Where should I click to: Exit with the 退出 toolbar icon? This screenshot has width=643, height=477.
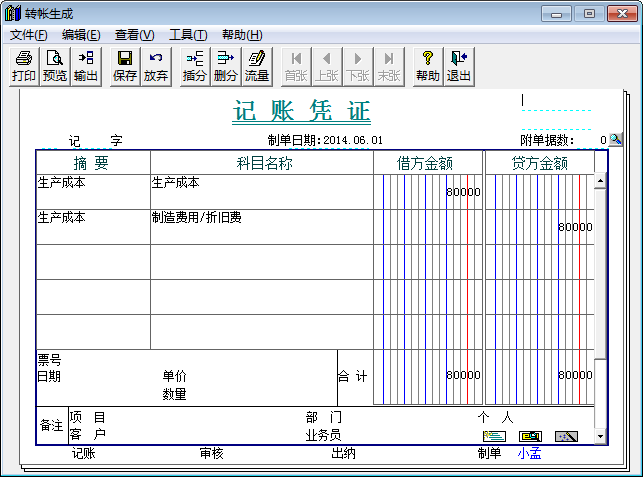point(459,66)
